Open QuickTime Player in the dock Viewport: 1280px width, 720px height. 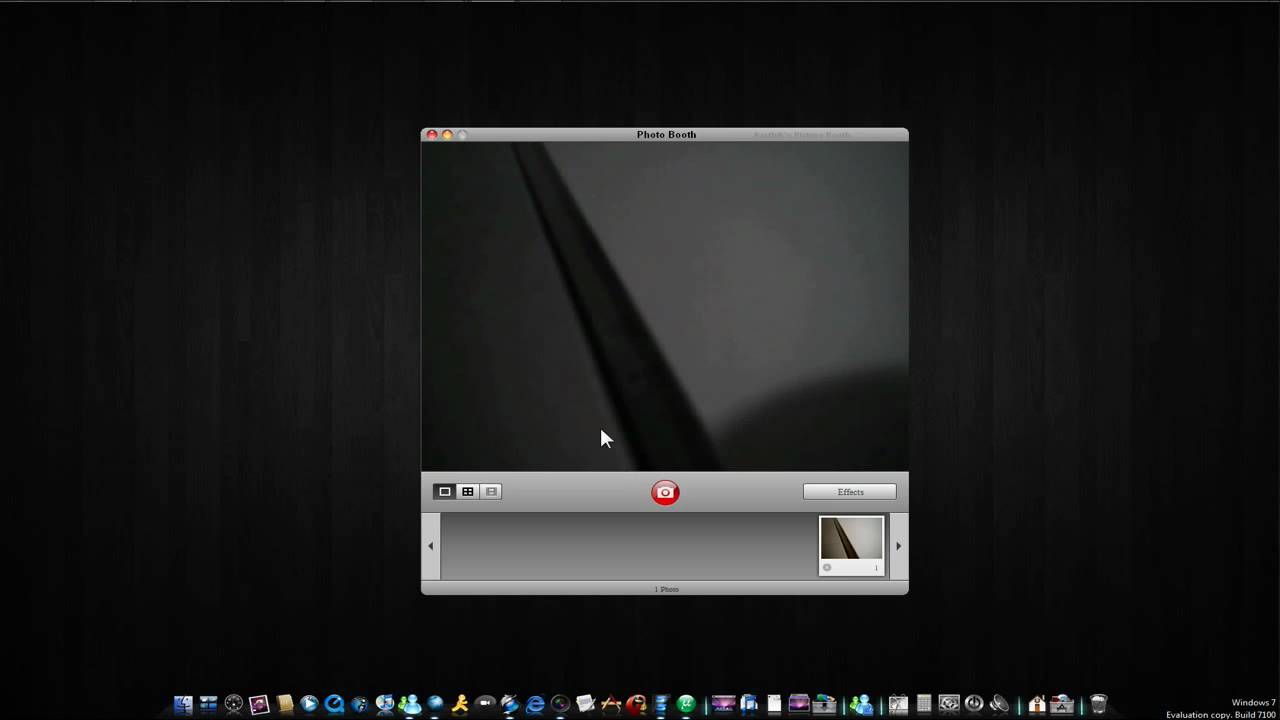click(x=334, y=704)
